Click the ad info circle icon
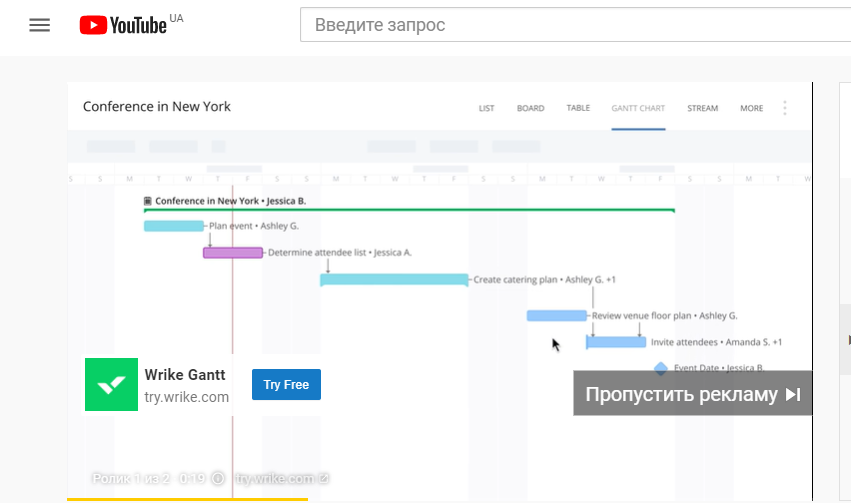This screenshot has height=503, width=851. coord(218,479)
